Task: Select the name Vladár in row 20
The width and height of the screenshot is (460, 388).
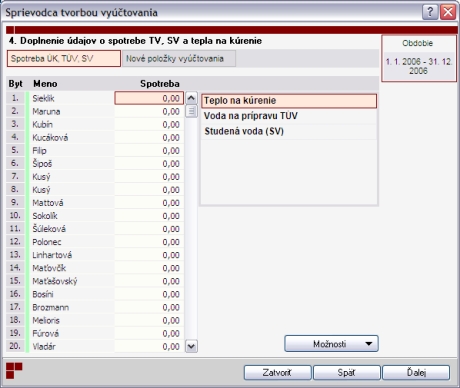Action: click(x=44, y=346)
